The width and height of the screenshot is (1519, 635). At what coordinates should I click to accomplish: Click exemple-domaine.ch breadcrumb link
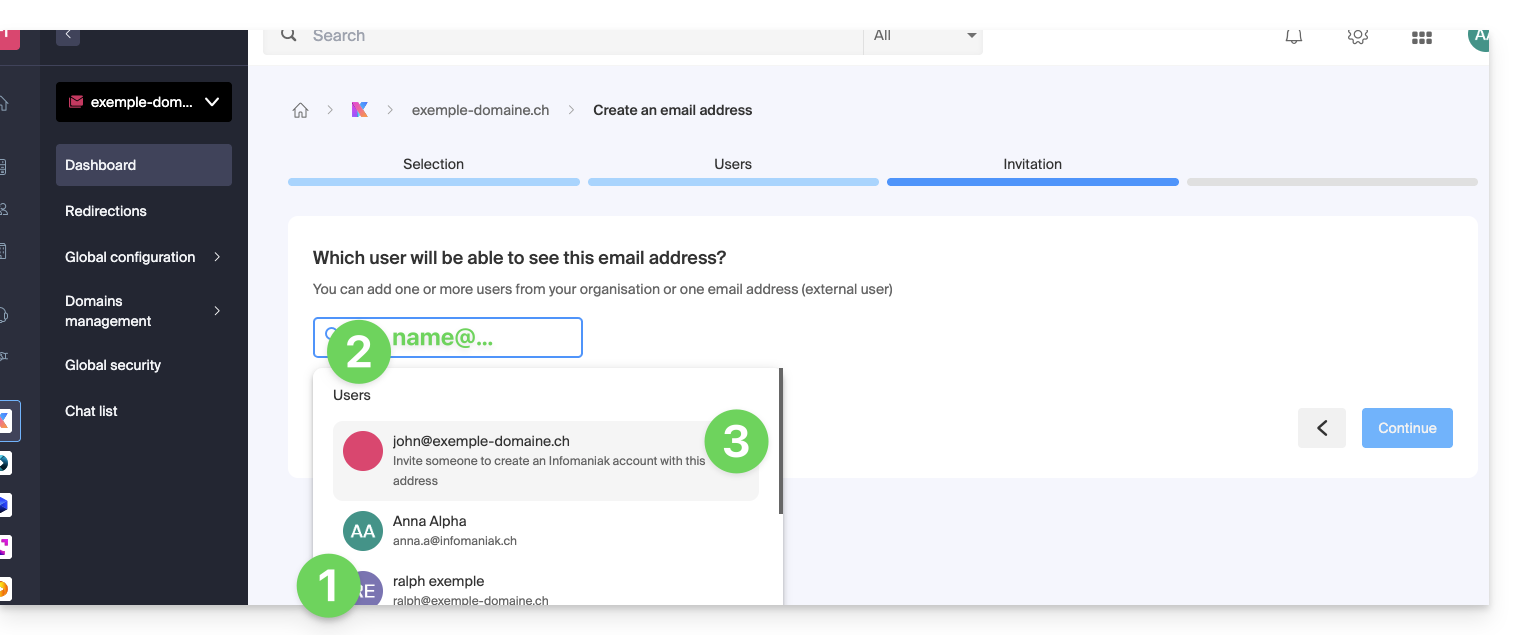pyautogui.click(x=480, y=111)
